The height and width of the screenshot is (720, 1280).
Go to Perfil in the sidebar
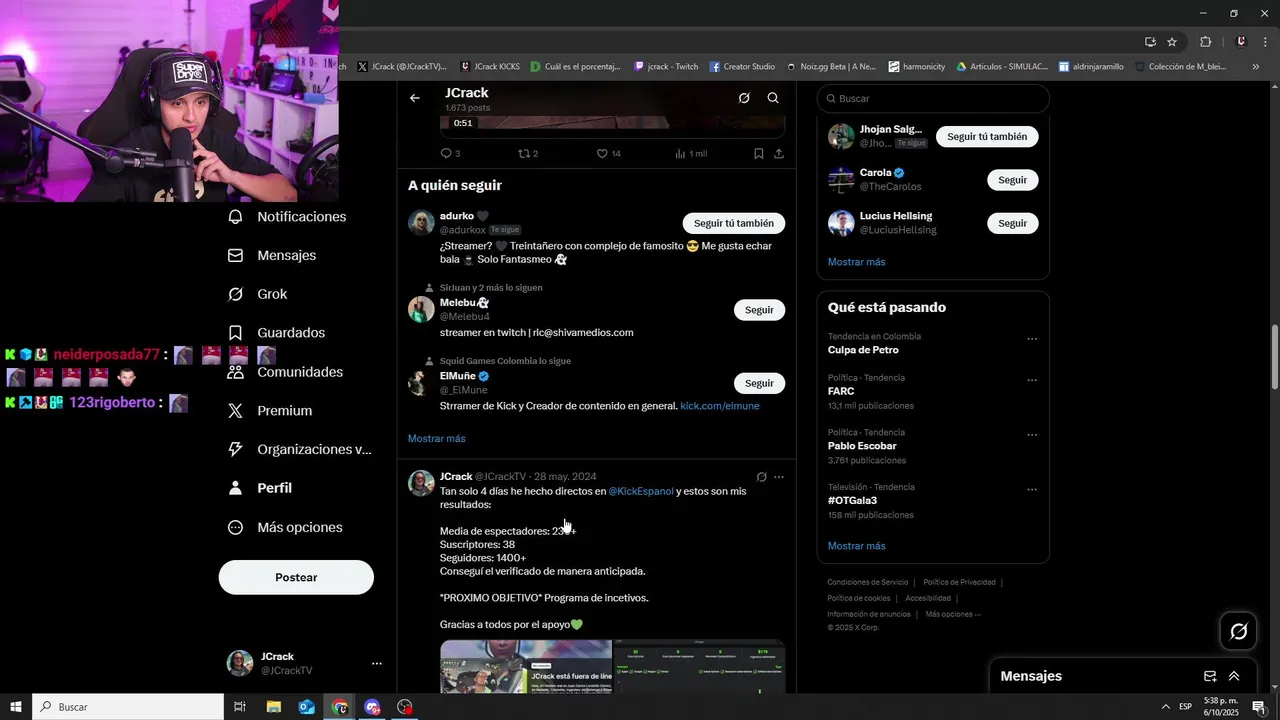[x=260, y=488]
